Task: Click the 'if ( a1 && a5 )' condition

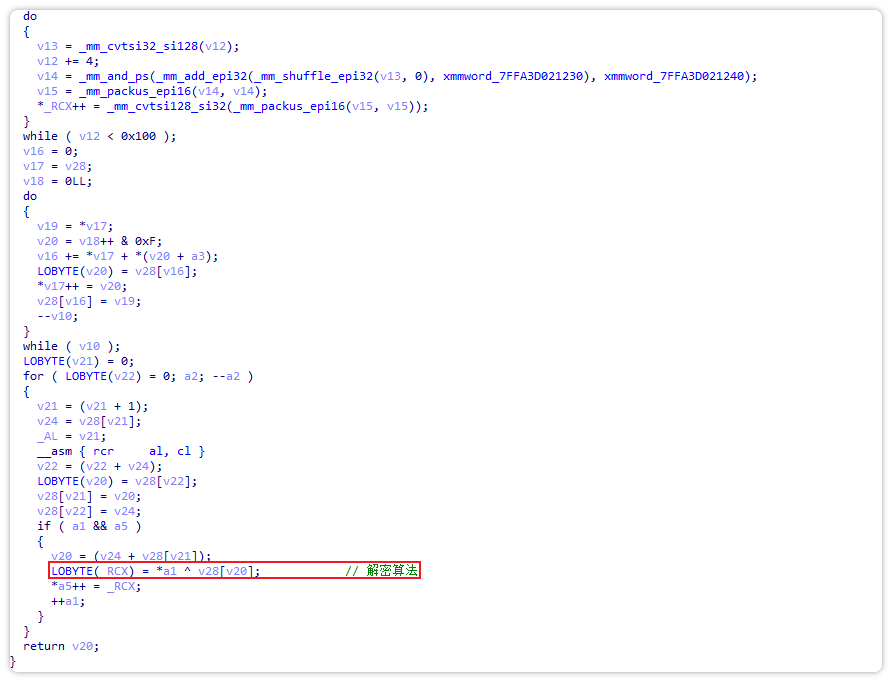Action: pyautogui.click(x=89, y=526)
